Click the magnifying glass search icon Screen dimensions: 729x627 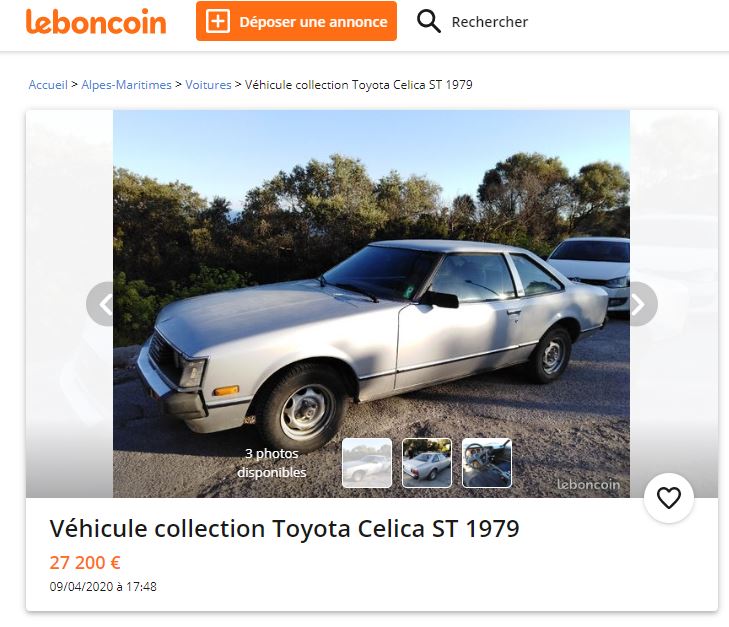429,22
